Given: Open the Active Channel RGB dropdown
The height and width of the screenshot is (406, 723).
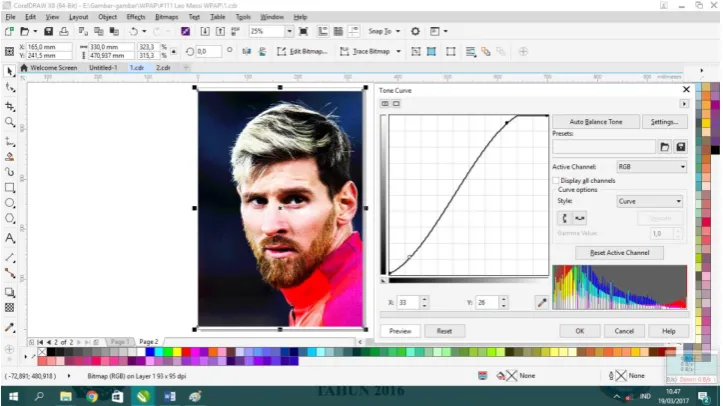Looking at the screenshot, I should coord(652,167).
